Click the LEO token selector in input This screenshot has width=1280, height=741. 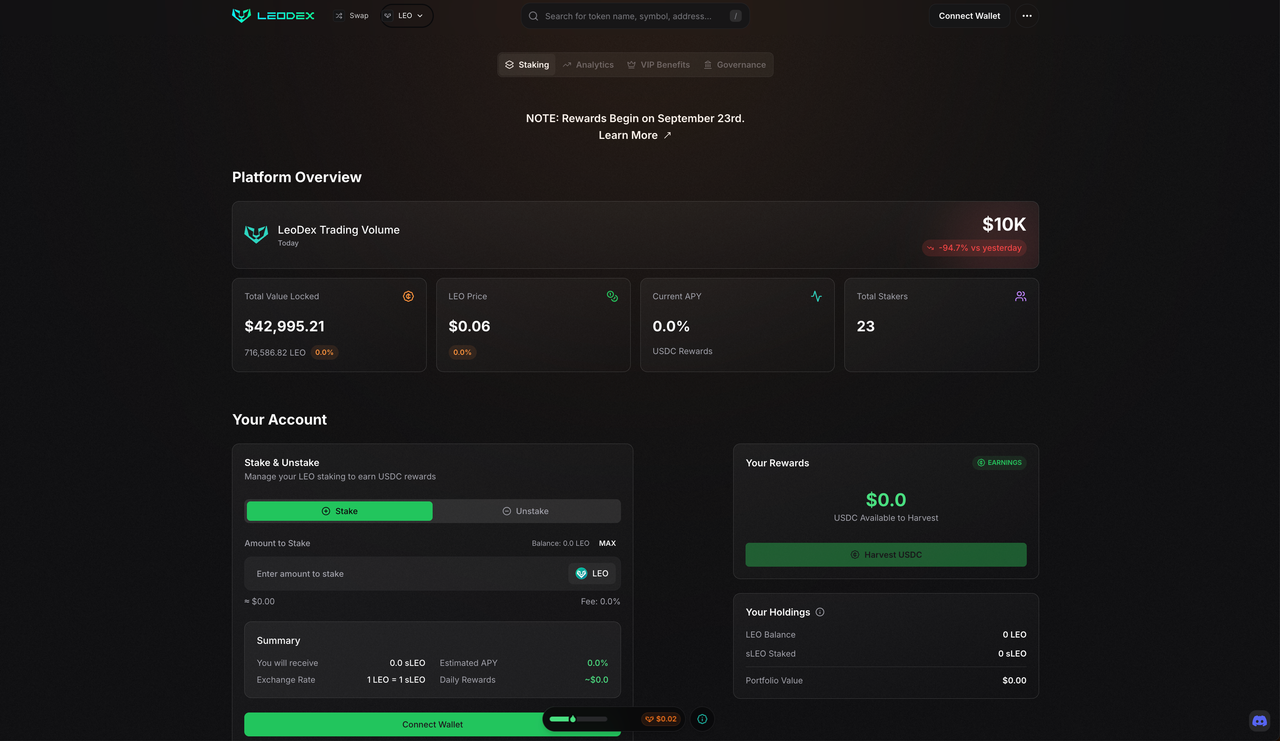tap(593, 574)
